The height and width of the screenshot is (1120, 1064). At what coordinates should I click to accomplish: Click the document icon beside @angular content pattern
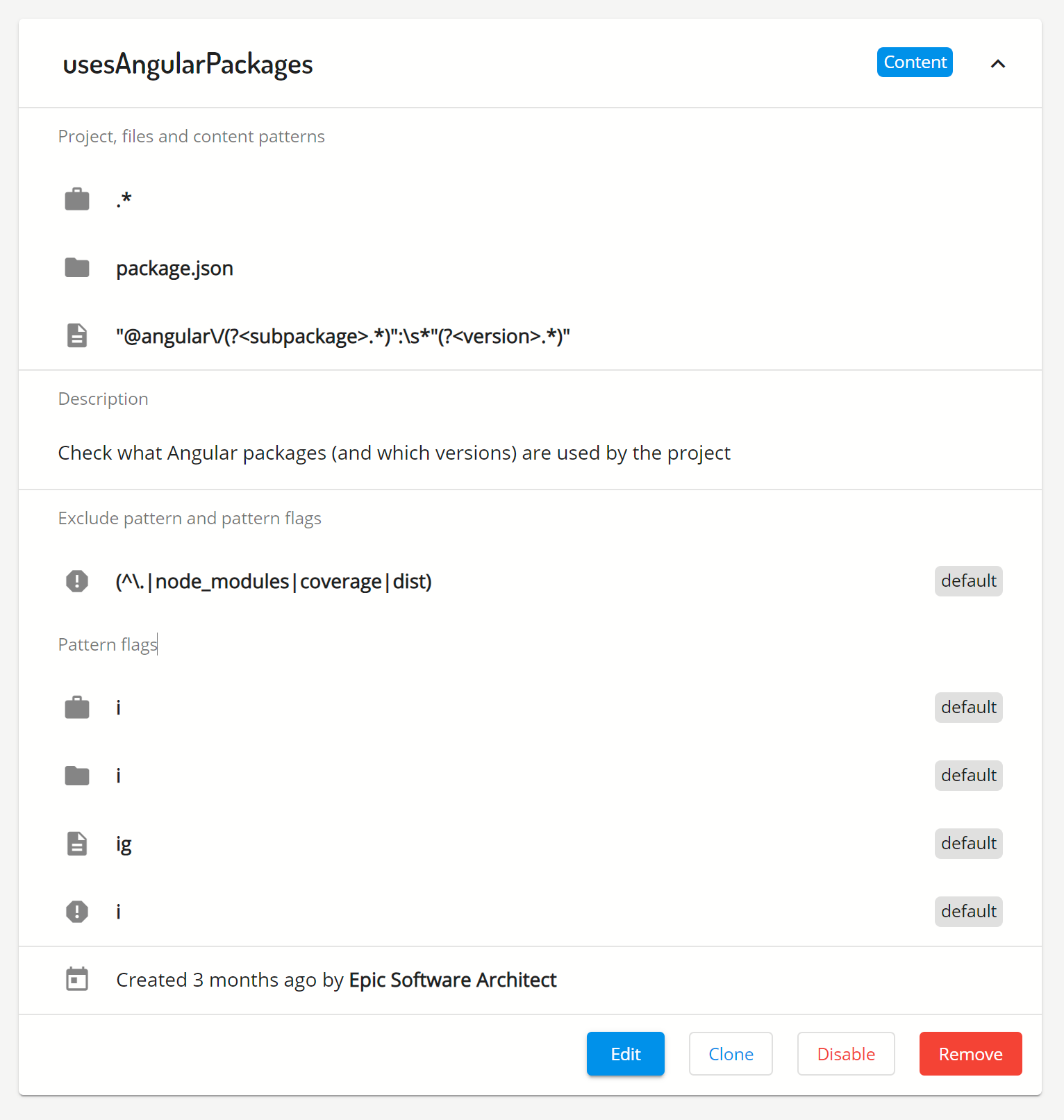tap(77, 335)
